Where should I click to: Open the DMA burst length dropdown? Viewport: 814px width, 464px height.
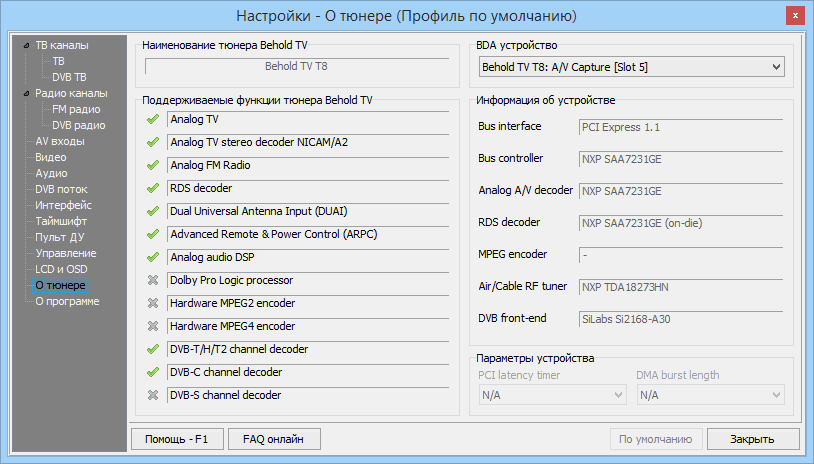[709, 395]
